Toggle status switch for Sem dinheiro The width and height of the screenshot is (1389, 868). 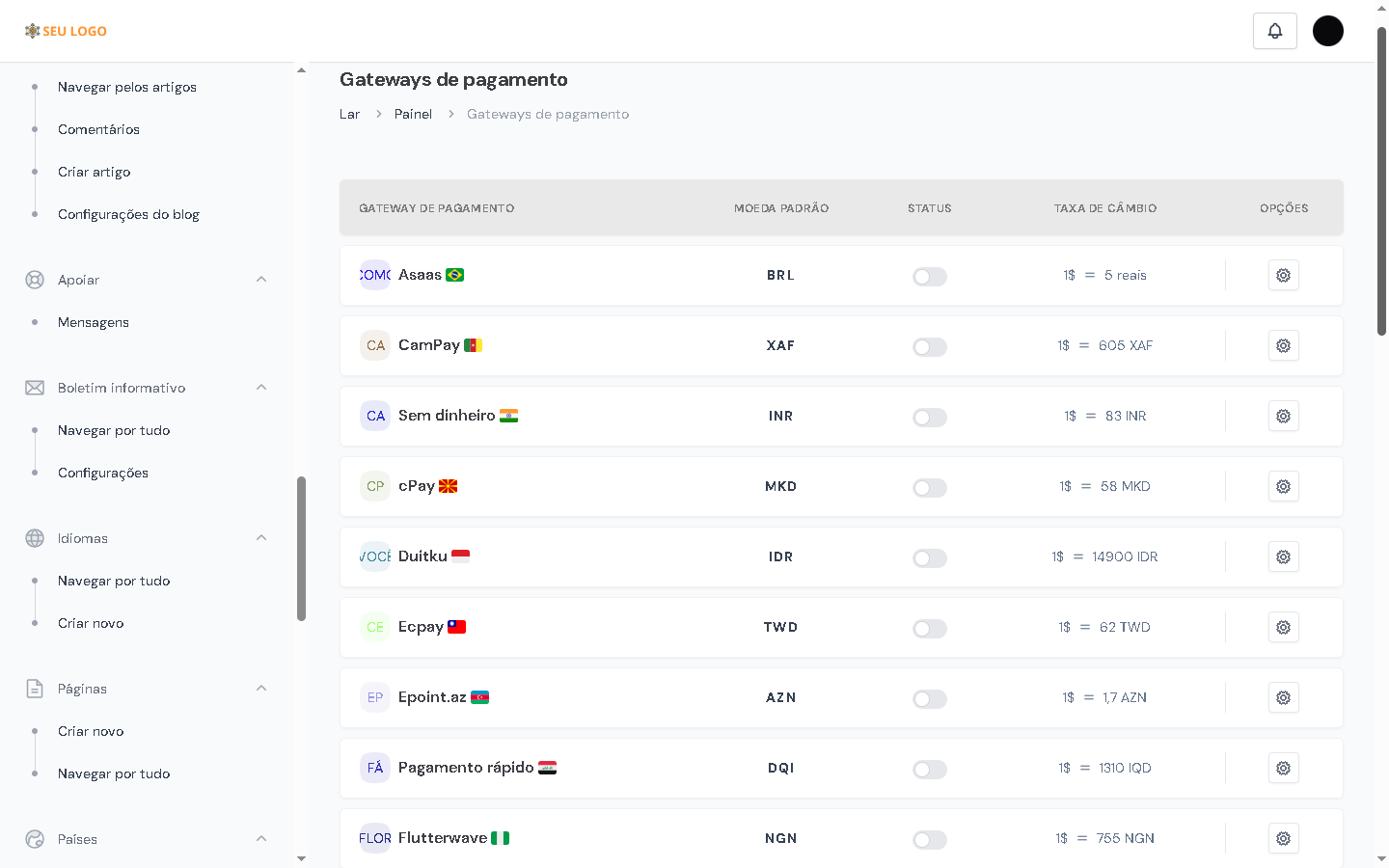[929, 418]
